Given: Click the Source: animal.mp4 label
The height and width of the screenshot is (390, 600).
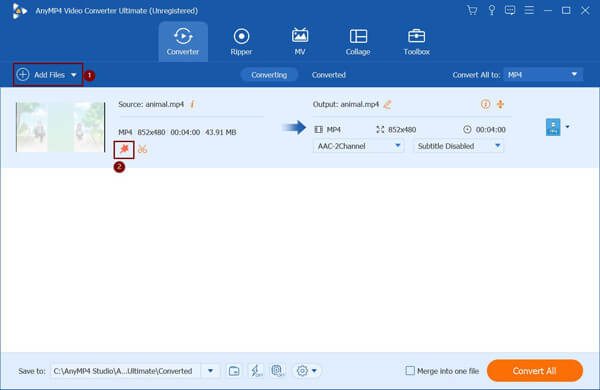Looking at the screenshot, I should [151, 104].
